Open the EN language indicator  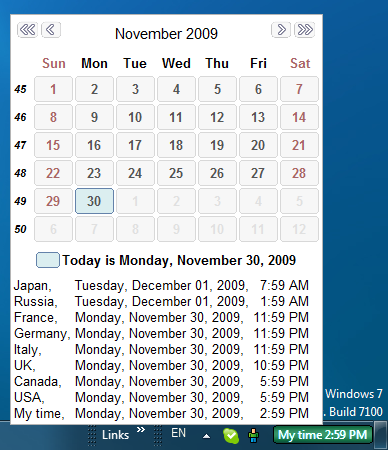(178, 433)
